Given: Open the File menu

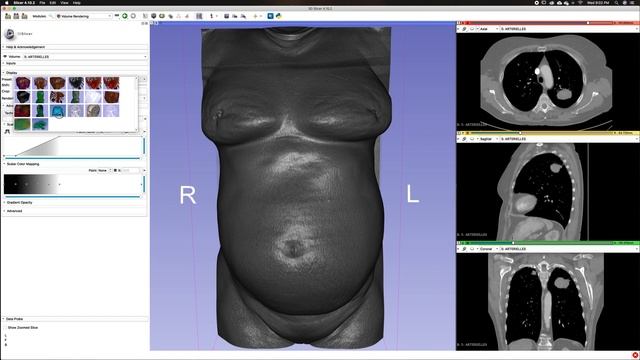Looking at the screenshot, I should [x=42, y=2].
